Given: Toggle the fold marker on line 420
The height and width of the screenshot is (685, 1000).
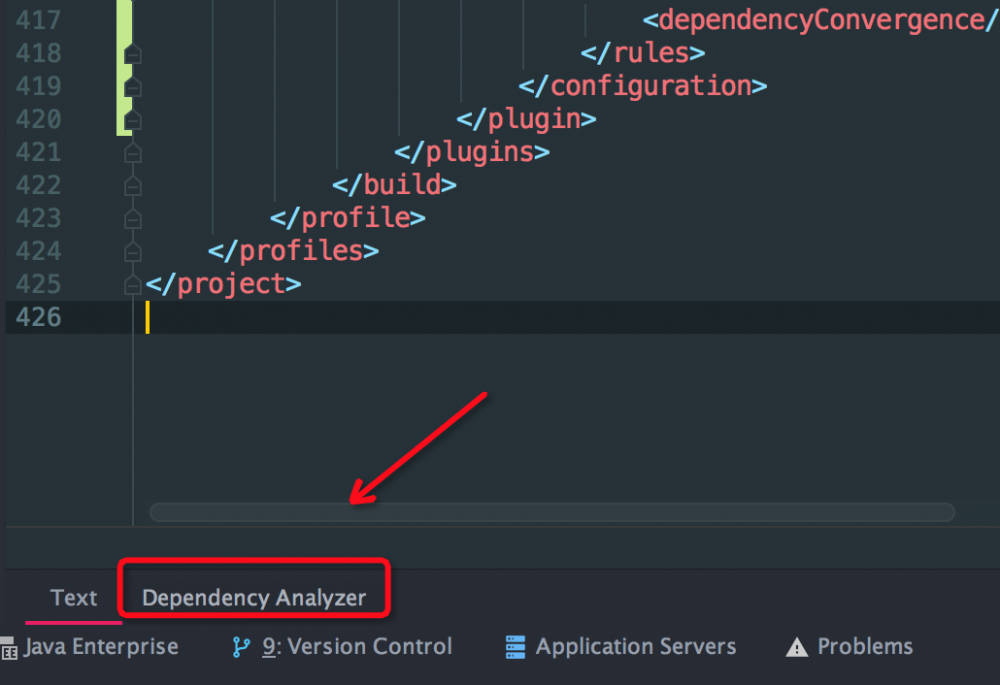Looking at the screenshot, I should [x=132, y=120].
